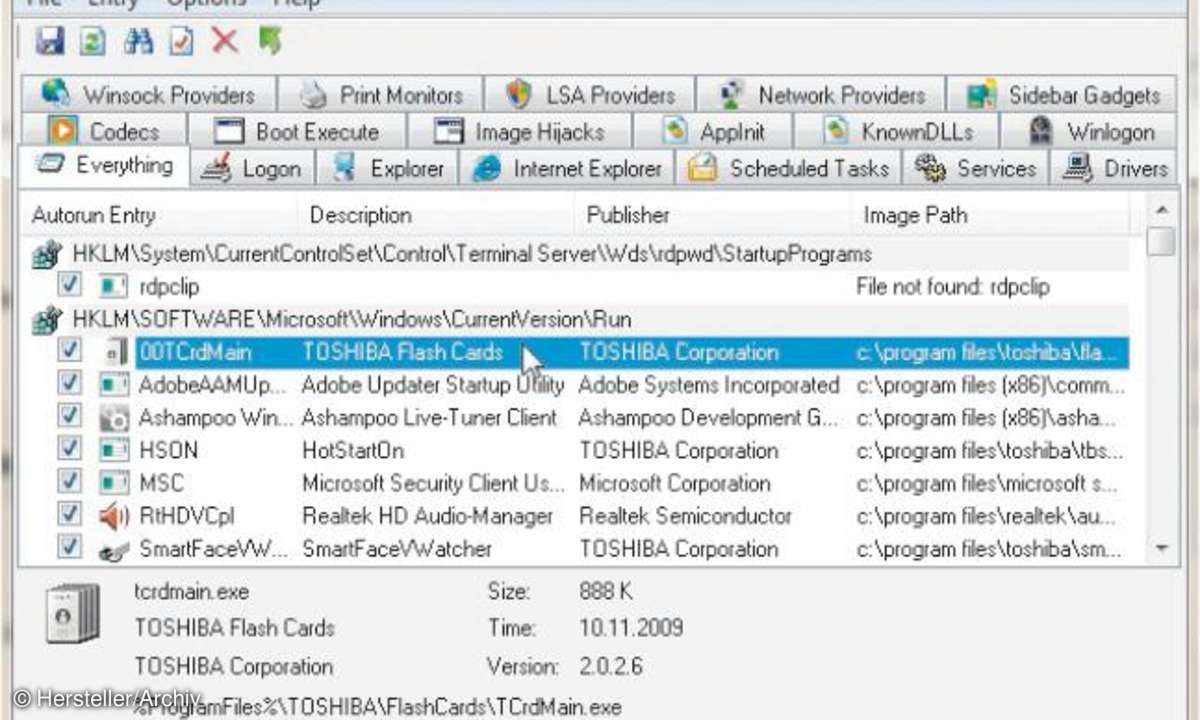Open the Scheduled Tasks tab
This screenshot has width=1200, height=720.
(x=789, y=168)
